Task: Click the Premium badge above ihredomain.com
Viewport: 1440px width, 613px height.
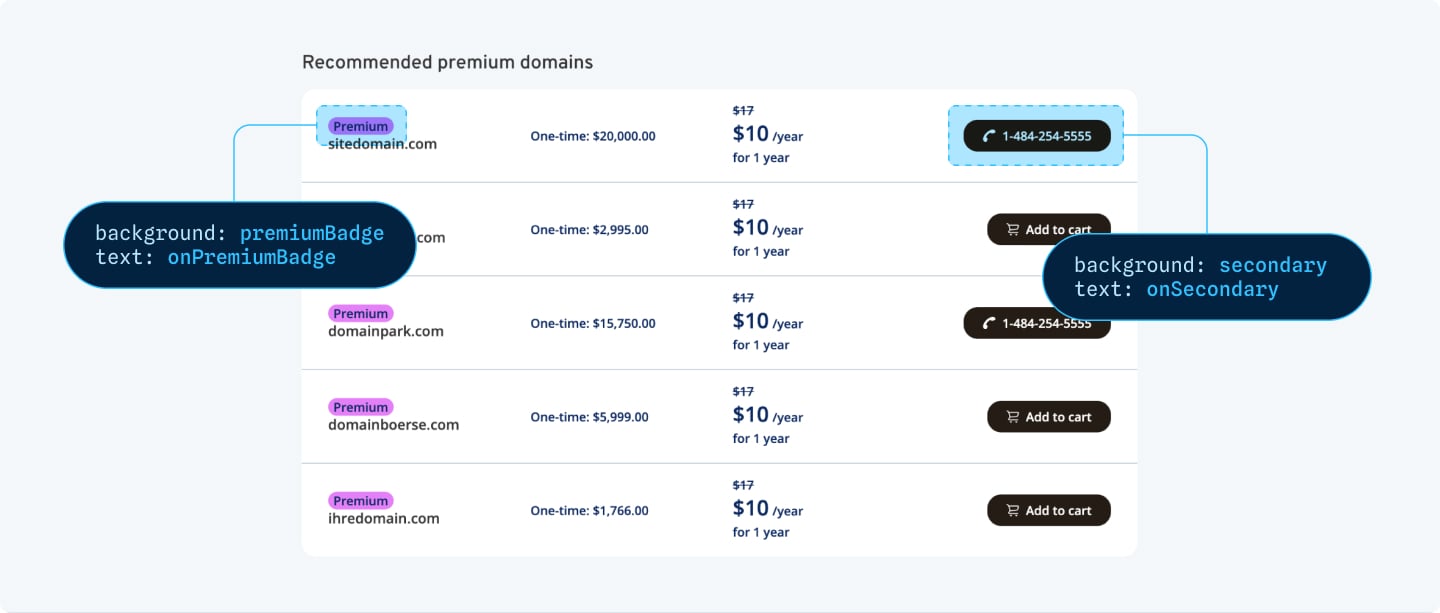Action: 361,501
